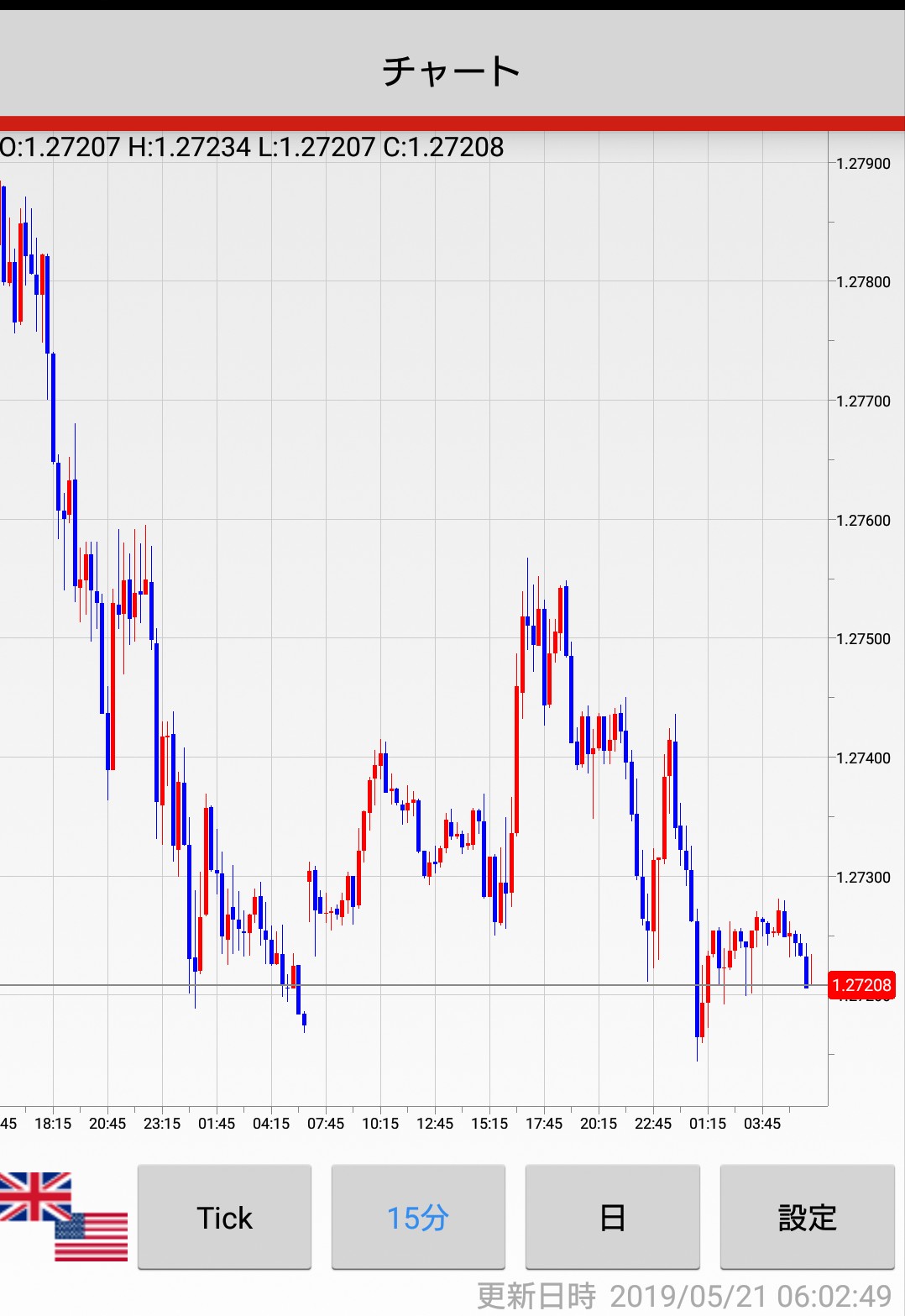Click the 1.27500 price axis label

click(863, 639)
